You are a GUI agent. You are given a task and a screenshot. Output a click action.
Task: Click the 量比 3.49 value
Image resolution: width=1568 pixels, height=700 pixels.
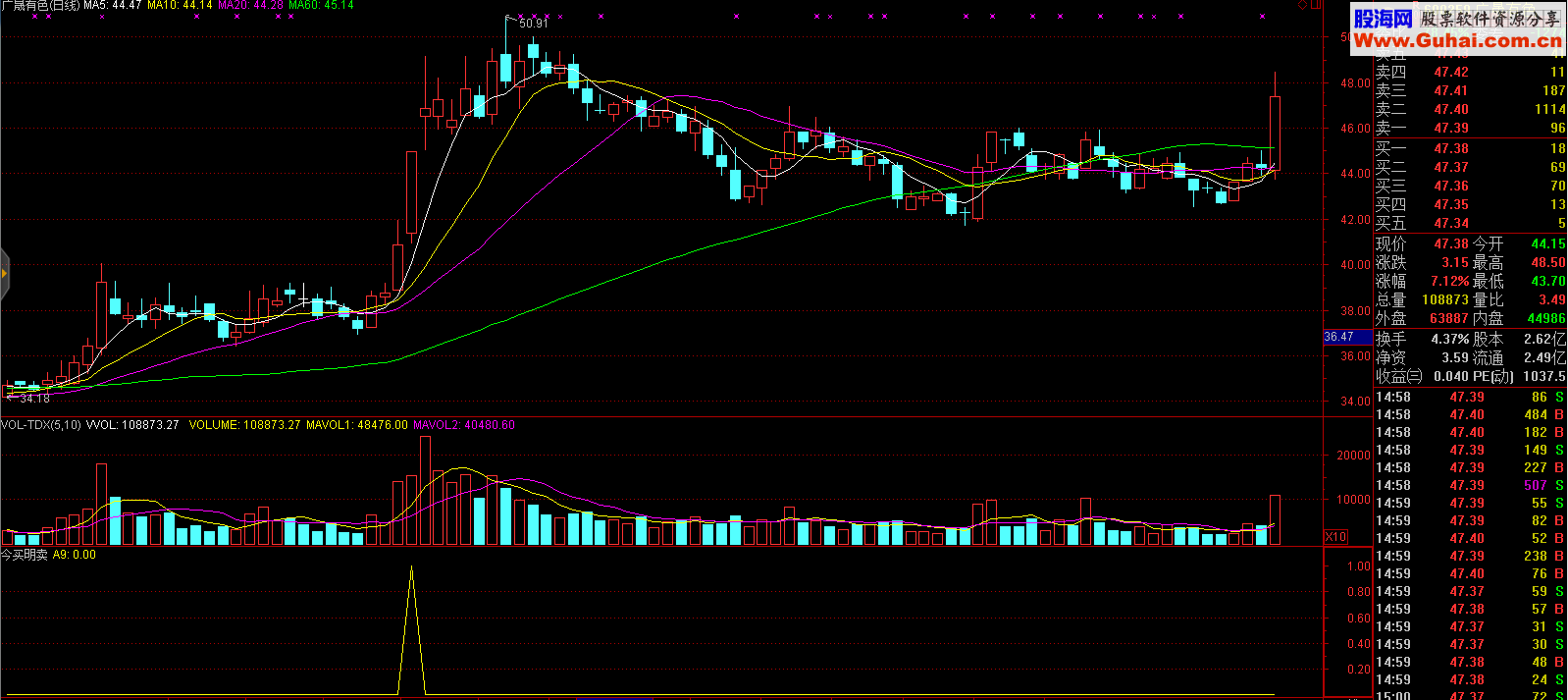tap(1552, 299)
